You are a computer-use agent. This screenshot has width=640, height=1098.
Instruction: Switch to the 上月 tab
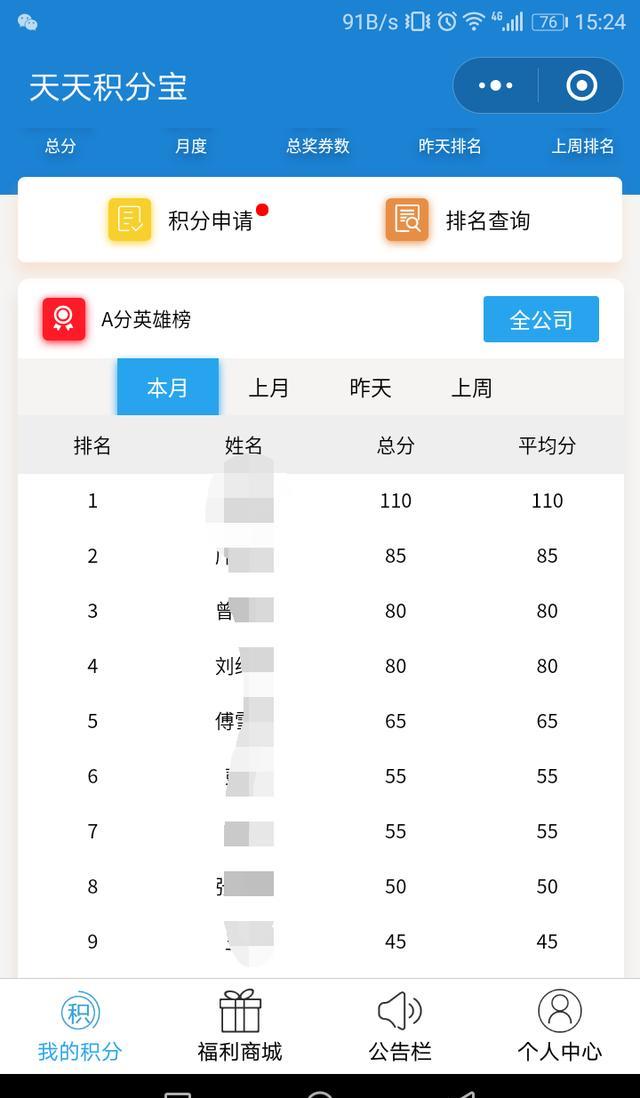tap(268, 388)
